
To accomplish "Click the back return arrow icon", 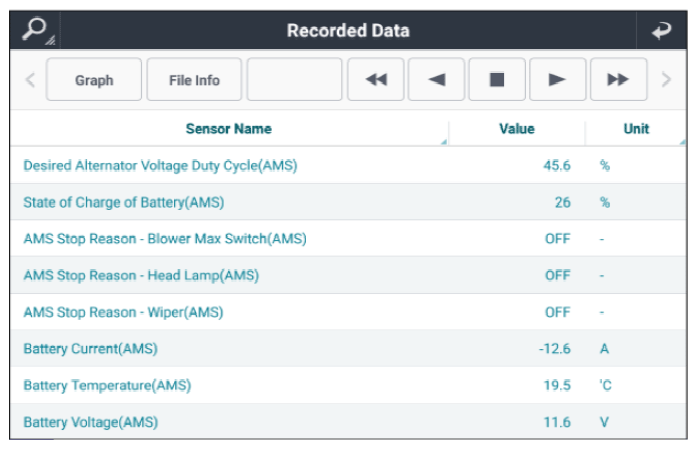I will [x=661, y=30].
